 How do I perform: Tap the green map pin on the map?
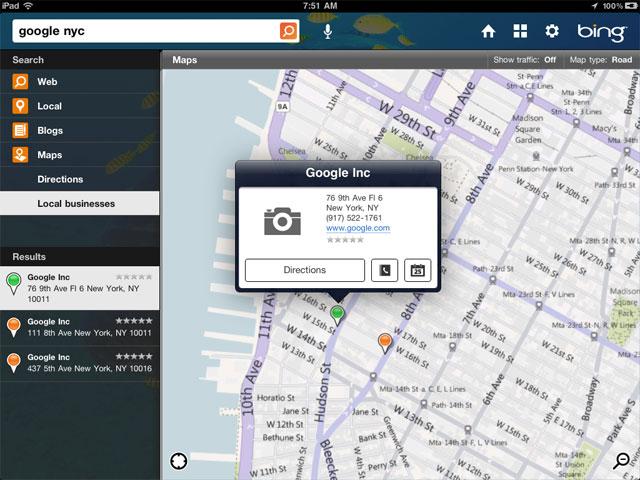pos(337,315)
